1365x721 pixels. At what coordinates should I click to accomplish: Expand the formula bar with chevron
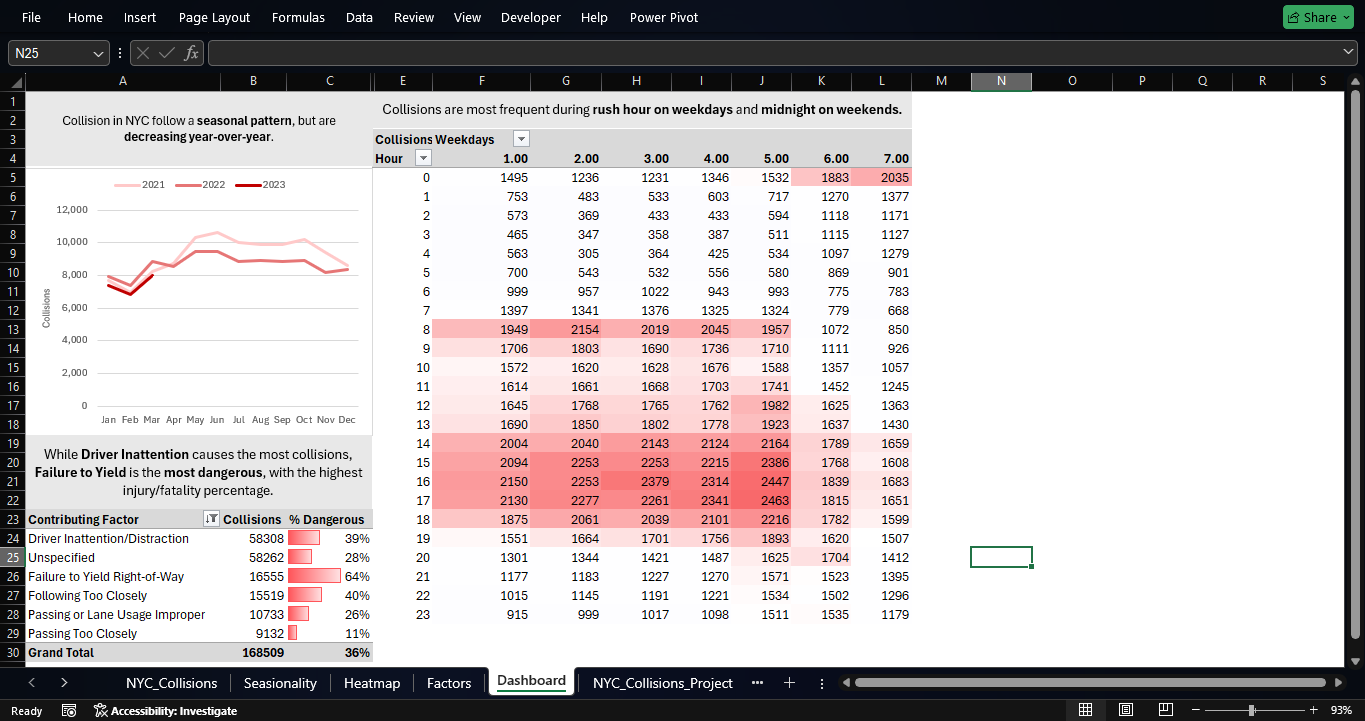(1349, 53)
